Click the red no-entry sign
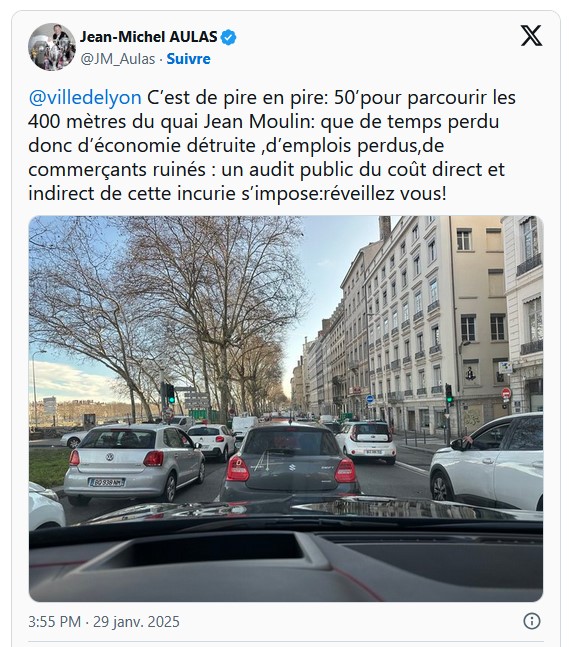 506,393
